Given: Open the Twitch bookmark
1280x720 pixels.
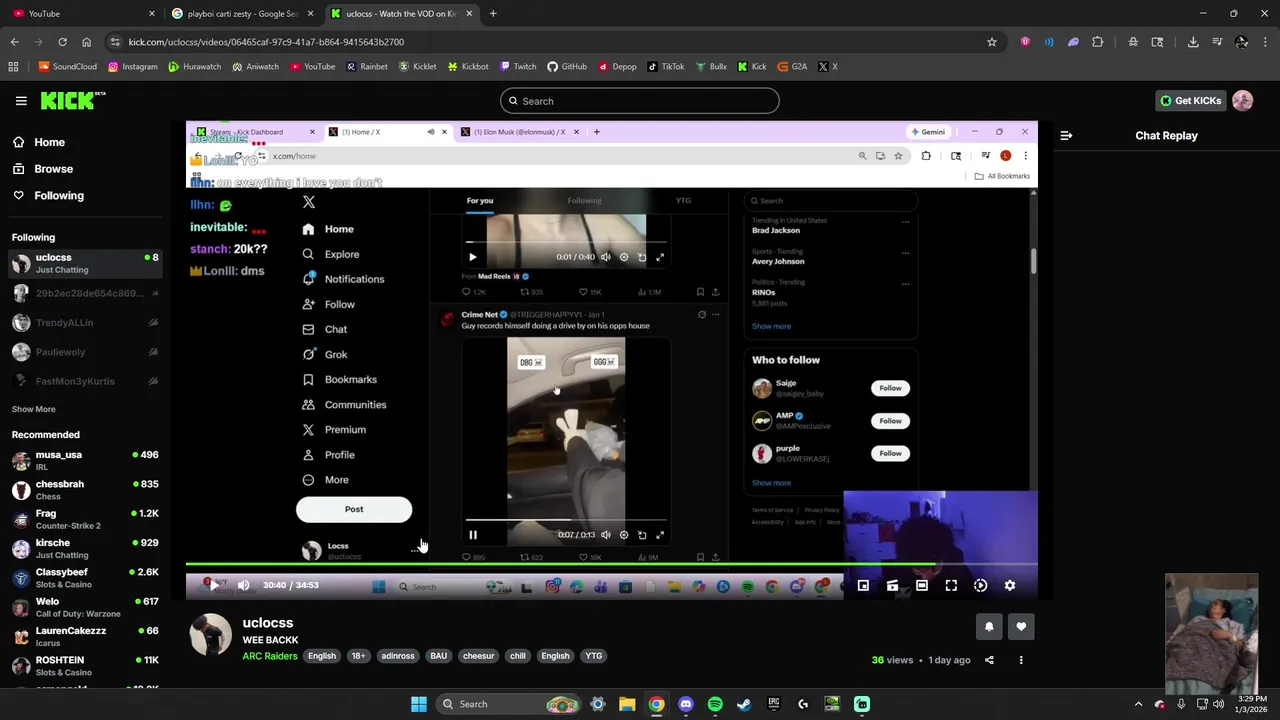Looking at the screenshot, I should click(x=518, y=67).
